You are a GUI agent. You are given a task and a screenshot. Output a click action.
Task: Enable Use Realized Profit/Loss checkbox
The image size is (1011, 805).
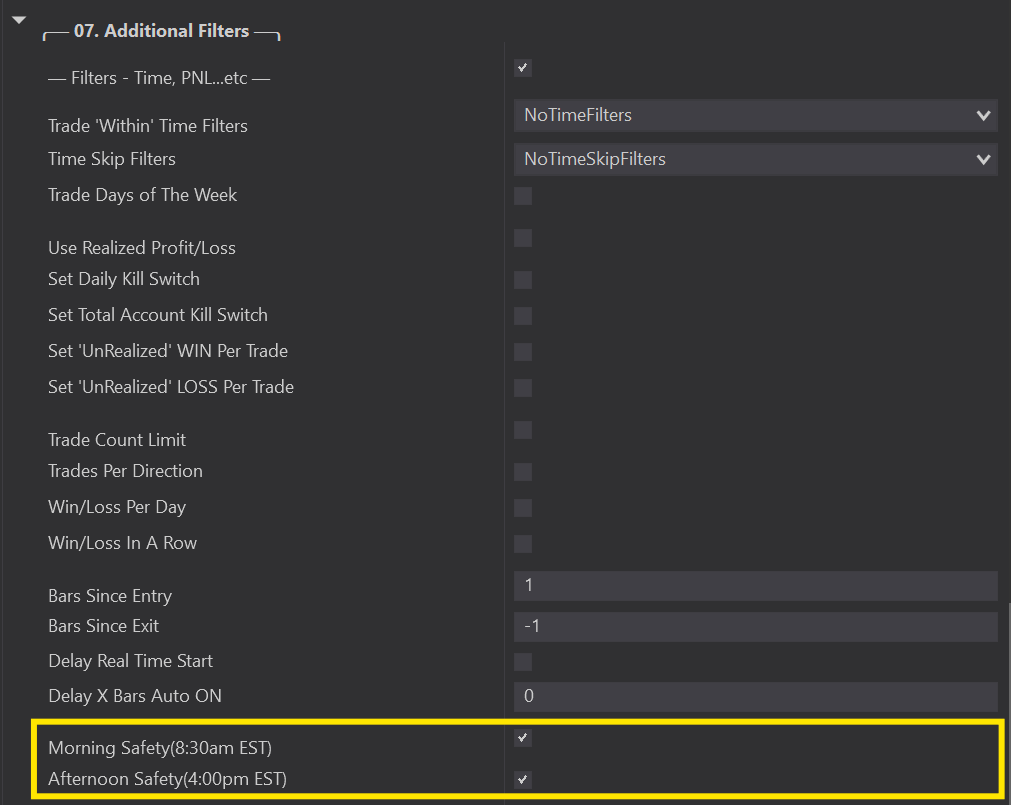point(523,238)
